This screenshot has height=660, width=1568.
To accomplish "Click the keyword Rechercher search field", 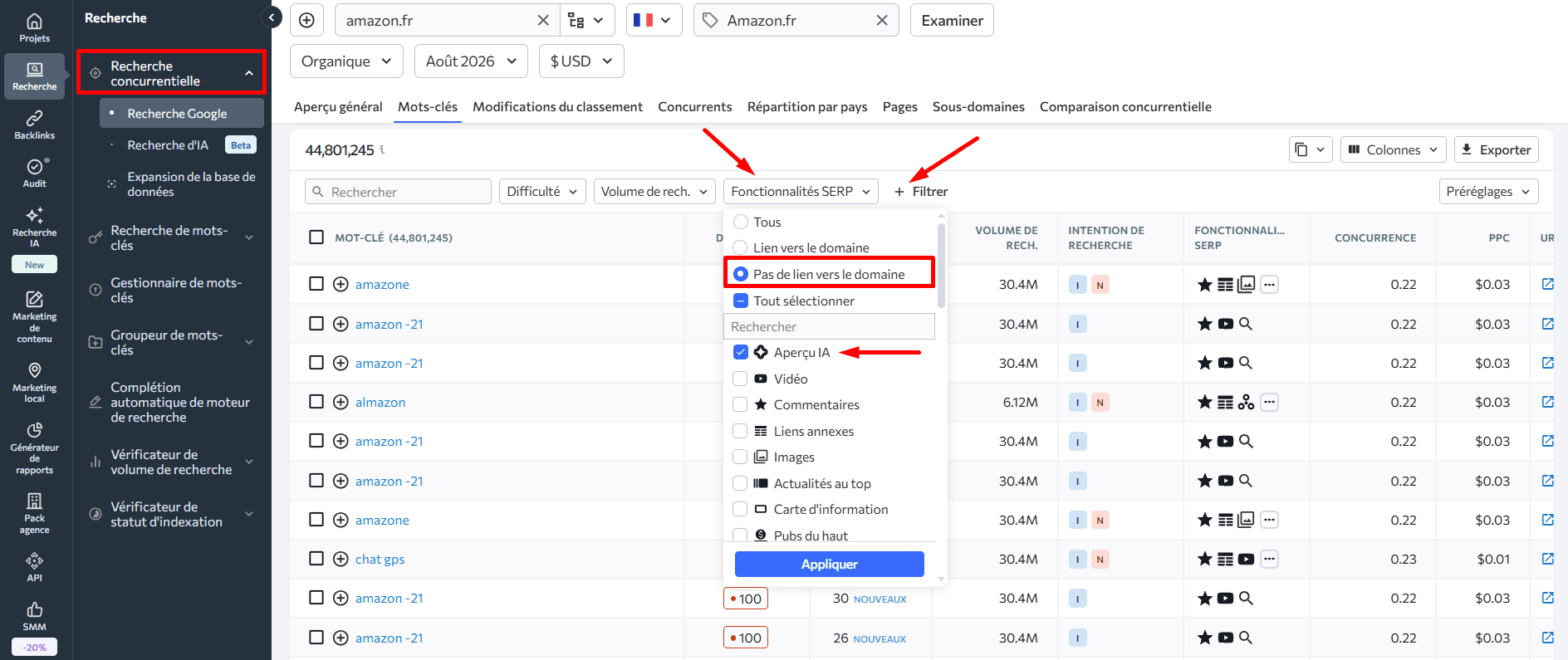I will coord(398,192).
